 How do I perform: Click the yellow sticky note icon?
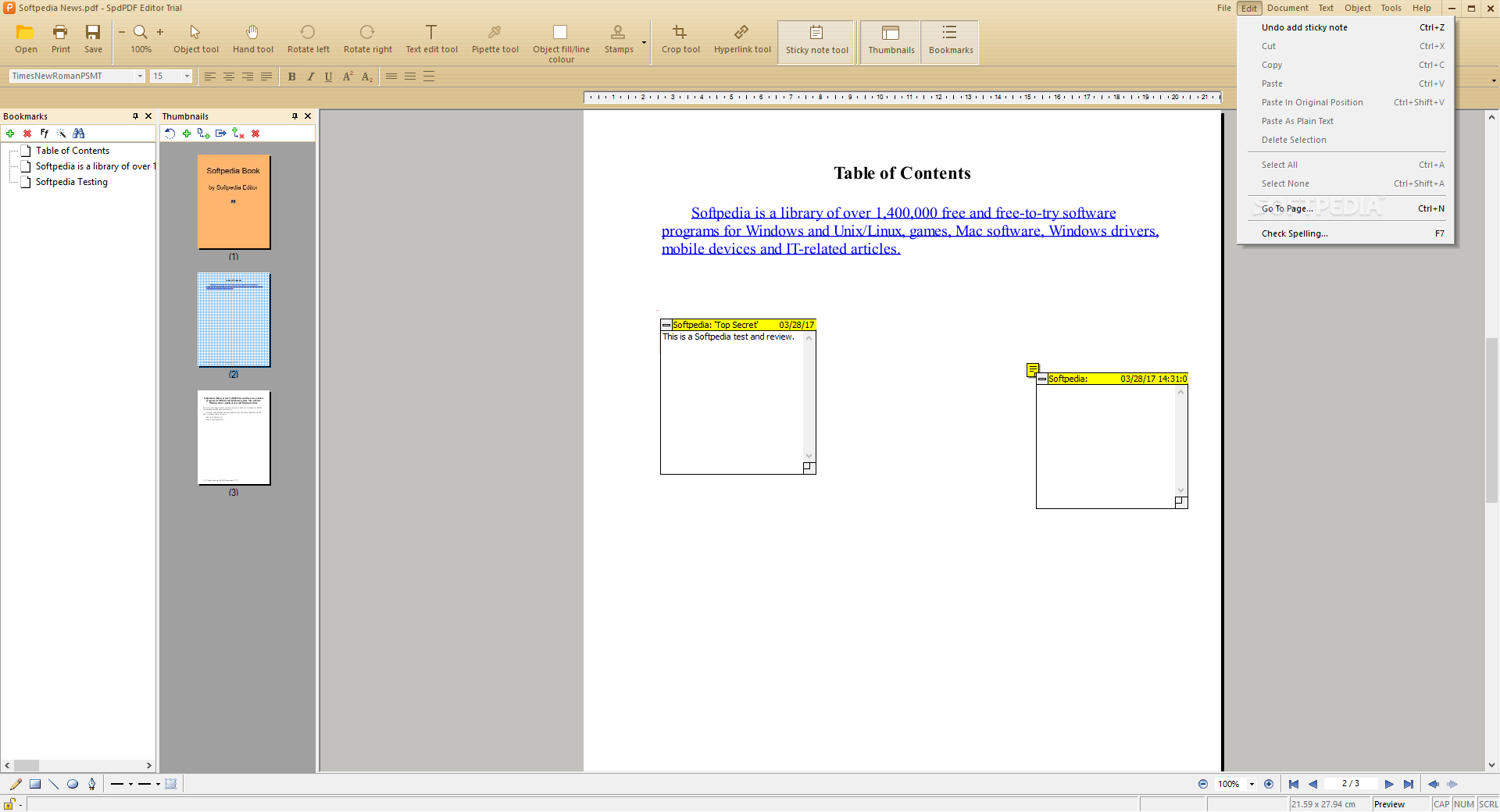pos(1033,369)
